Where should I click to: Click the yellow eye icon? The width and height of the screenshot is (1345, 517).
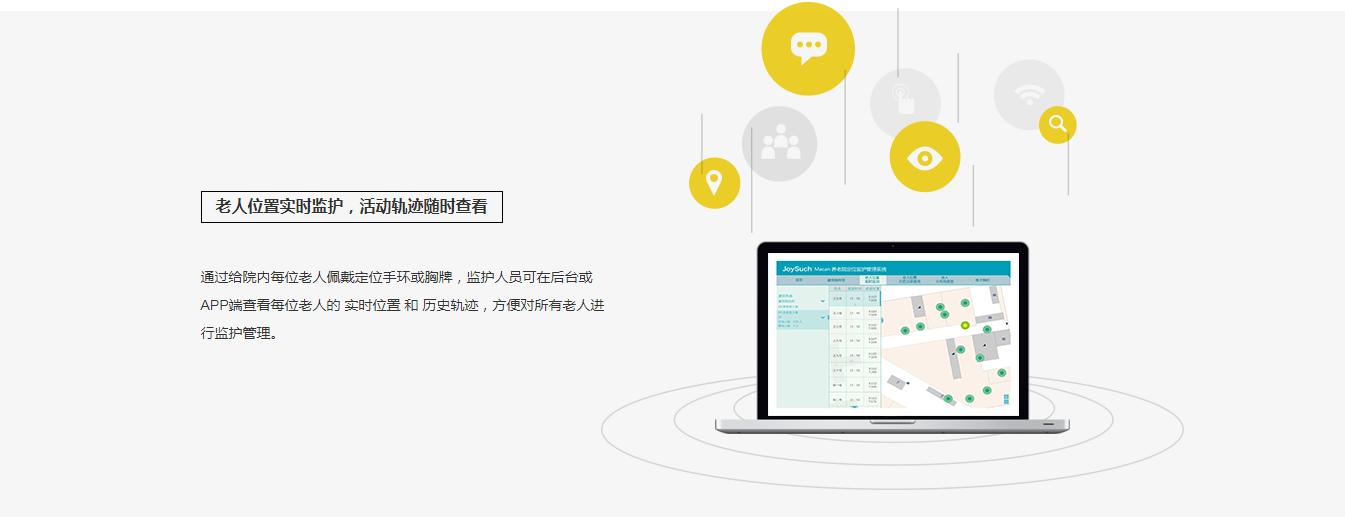[x=924, y=157]
